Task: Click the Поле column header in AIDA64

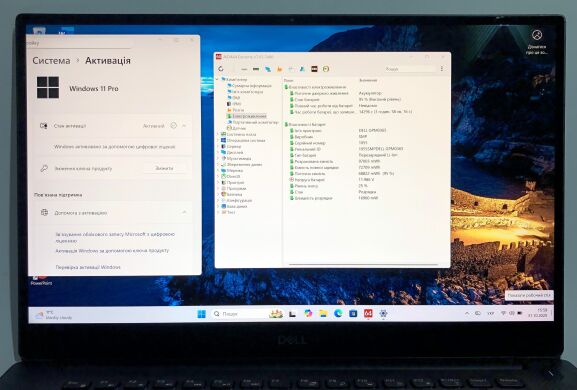Action: (289, 80)
